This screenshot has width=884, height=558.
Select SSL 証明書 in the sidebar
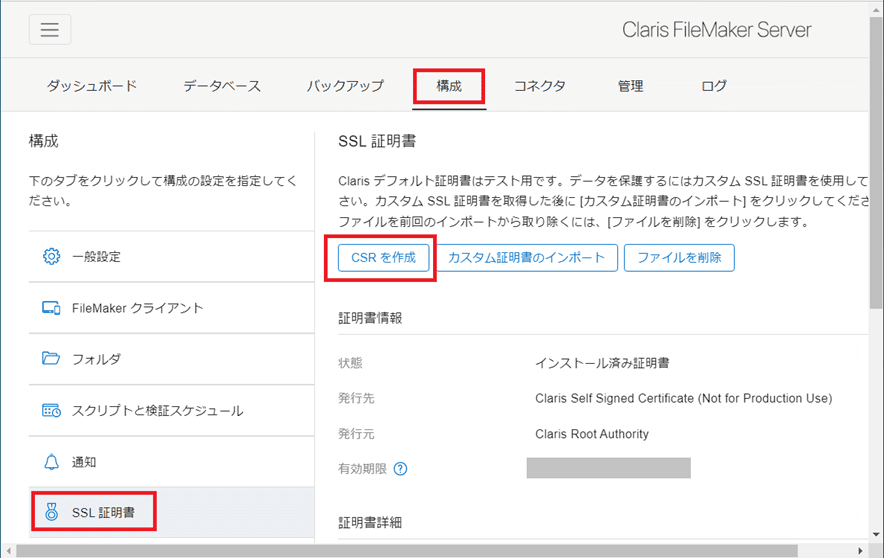tap(171, 512)
